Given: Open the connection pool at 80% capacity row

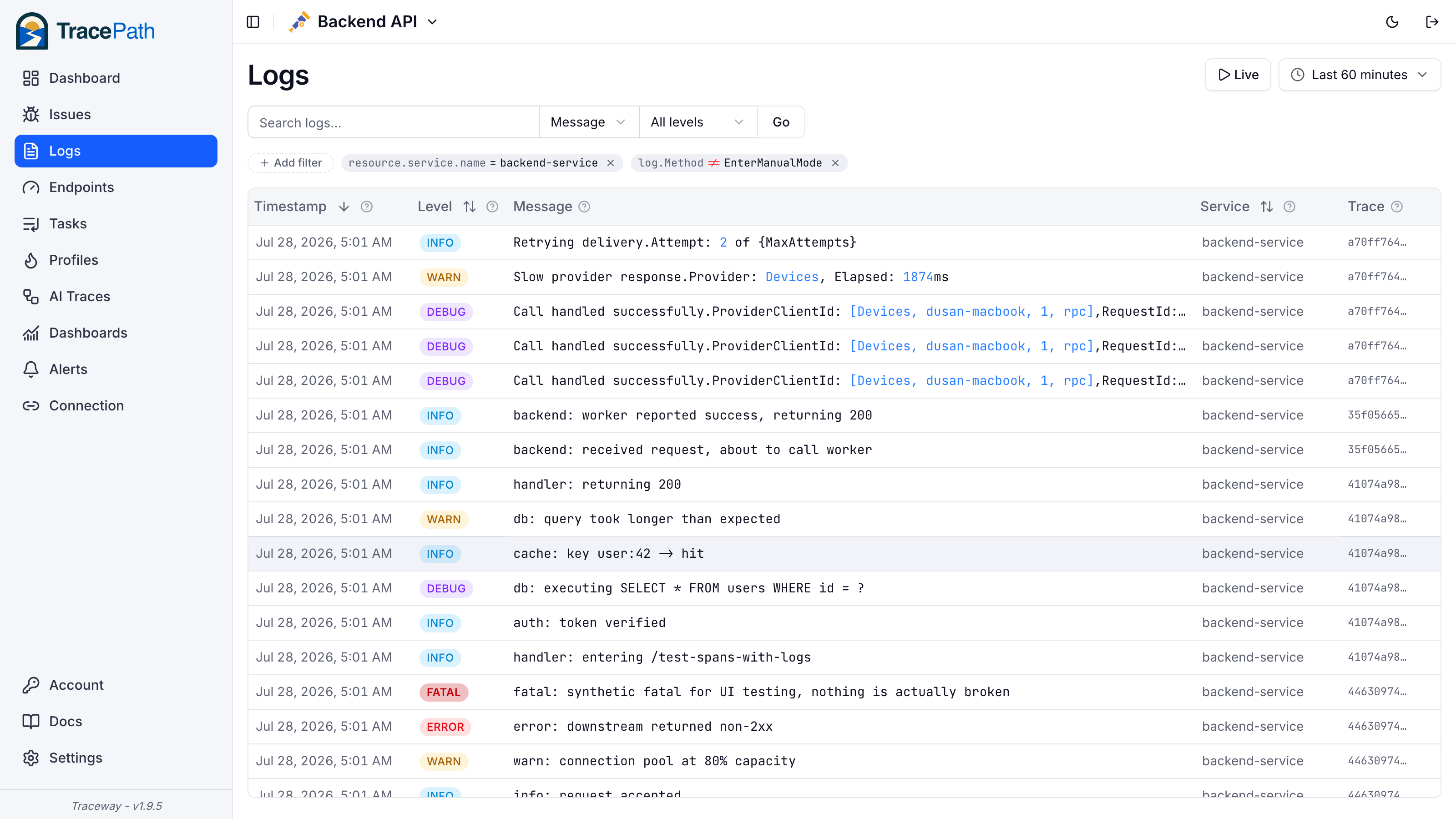Looking at the screenshot, I should click(x=844, y=761).
